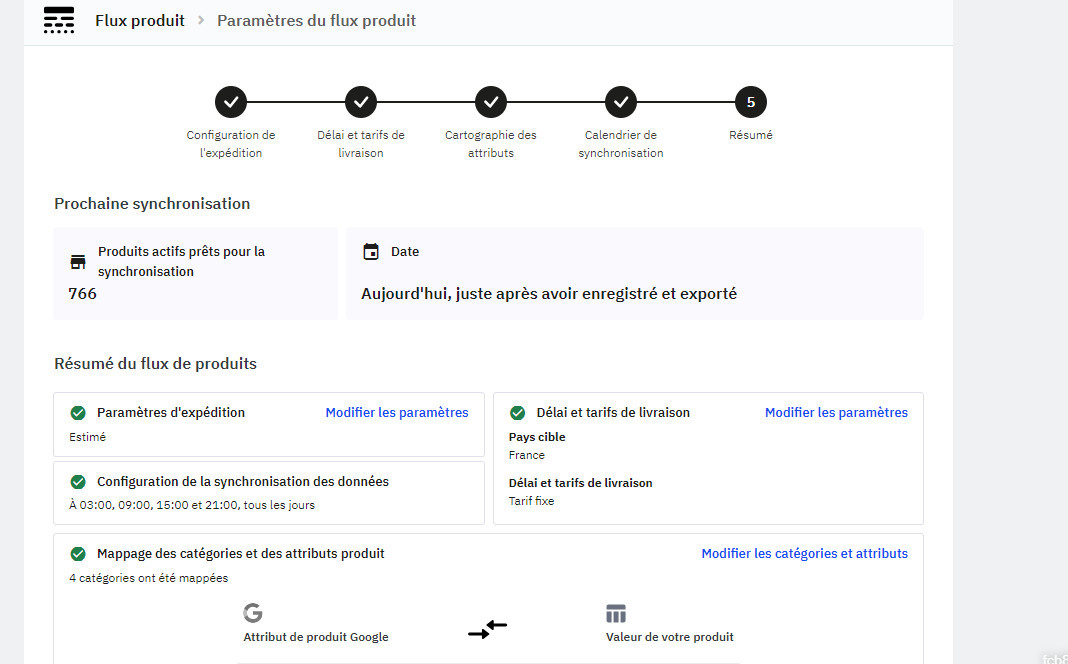1068x664 pixels.
Task: Click the app logo icon in header
Action: (59, 20)
